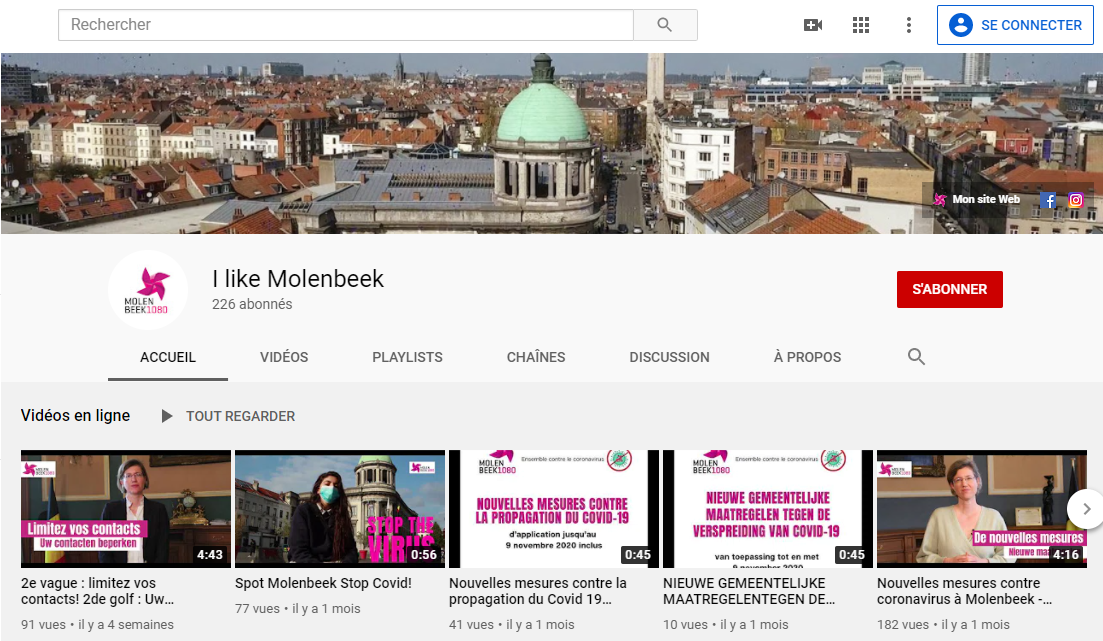
Task: Open the YouTube apps grid icon
Action: (861, 25)
